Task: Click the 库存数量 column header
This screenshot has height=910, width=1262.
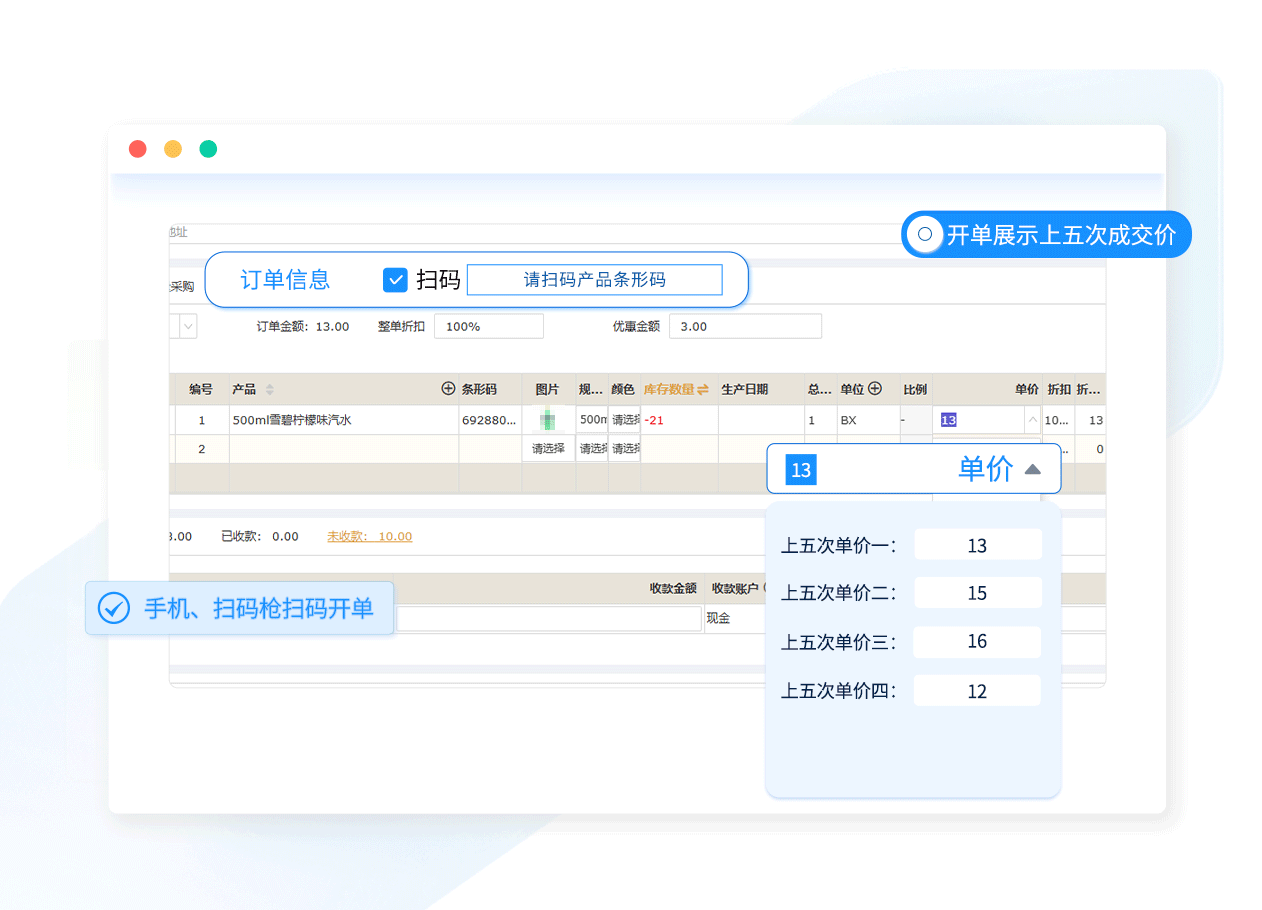Action: tap(668, 389)
